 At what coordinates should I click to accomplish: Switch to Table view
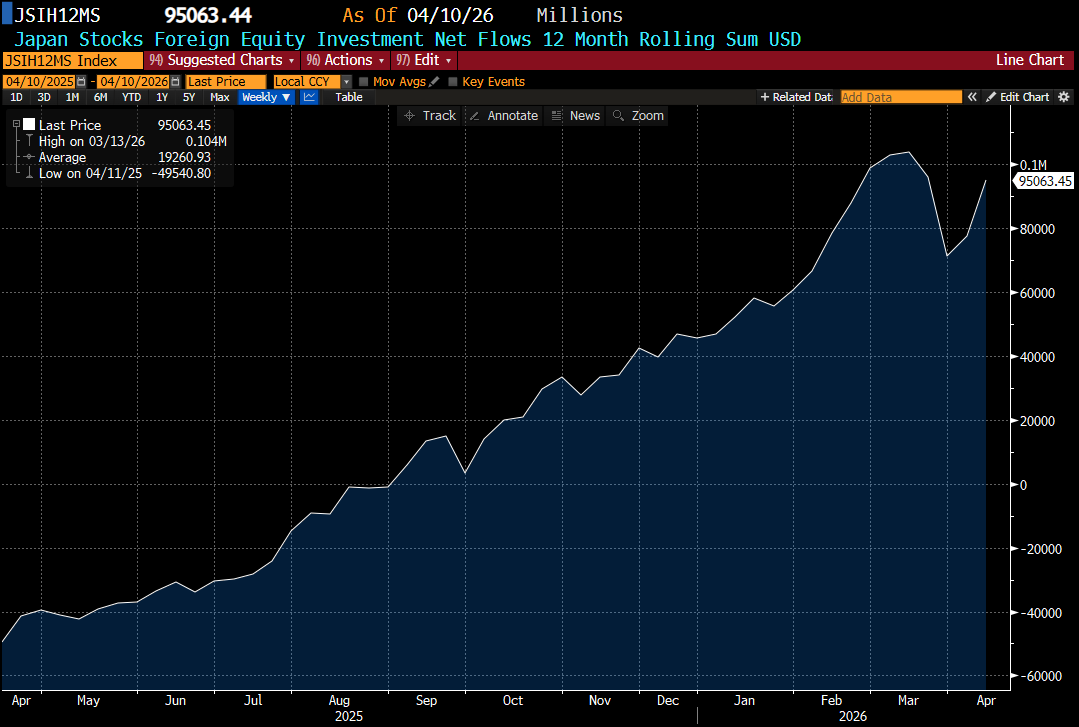click(x=349, y=97)
